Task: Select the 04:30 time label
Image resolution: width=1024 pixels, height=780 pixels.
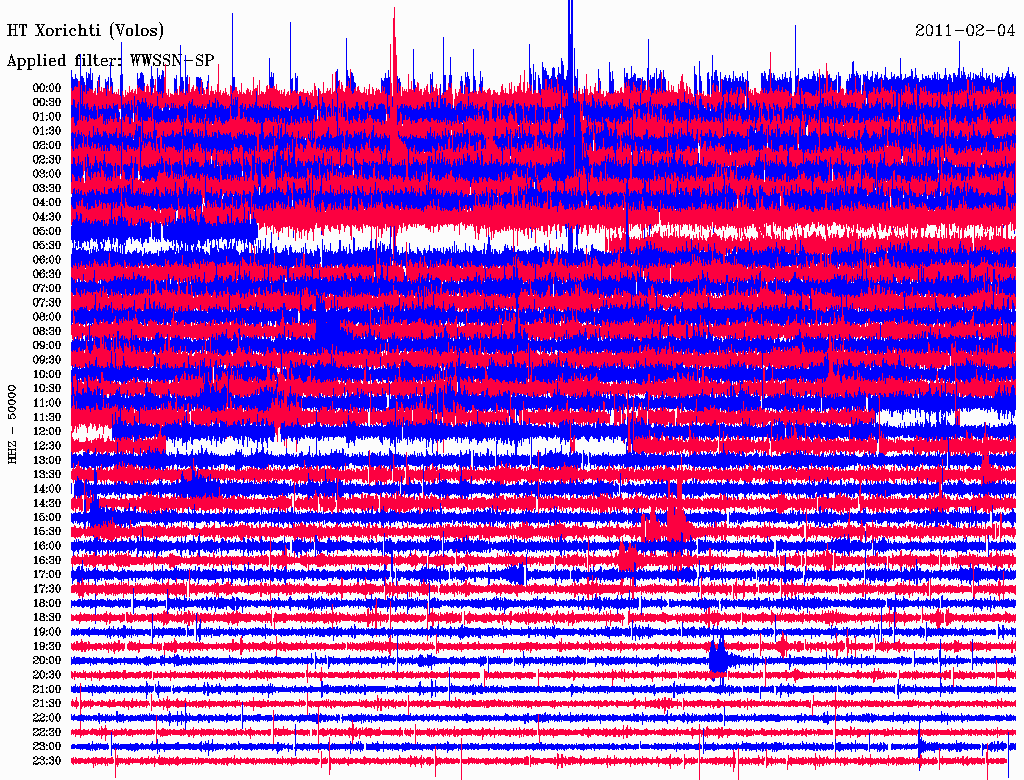Action: (x=47, y=217)
